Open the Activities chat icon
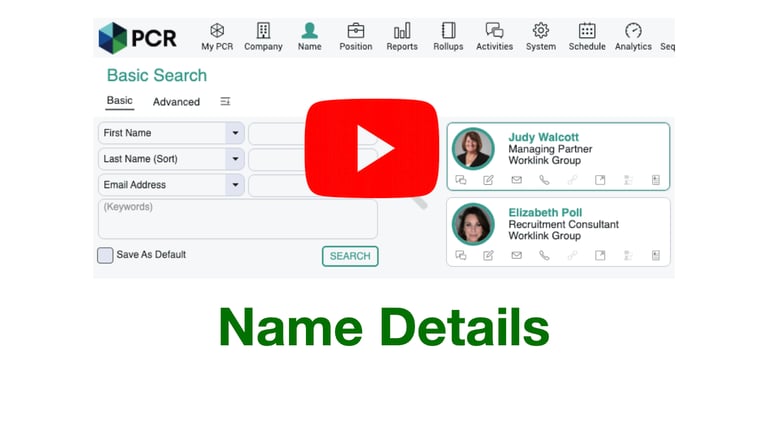 point(494,30)
